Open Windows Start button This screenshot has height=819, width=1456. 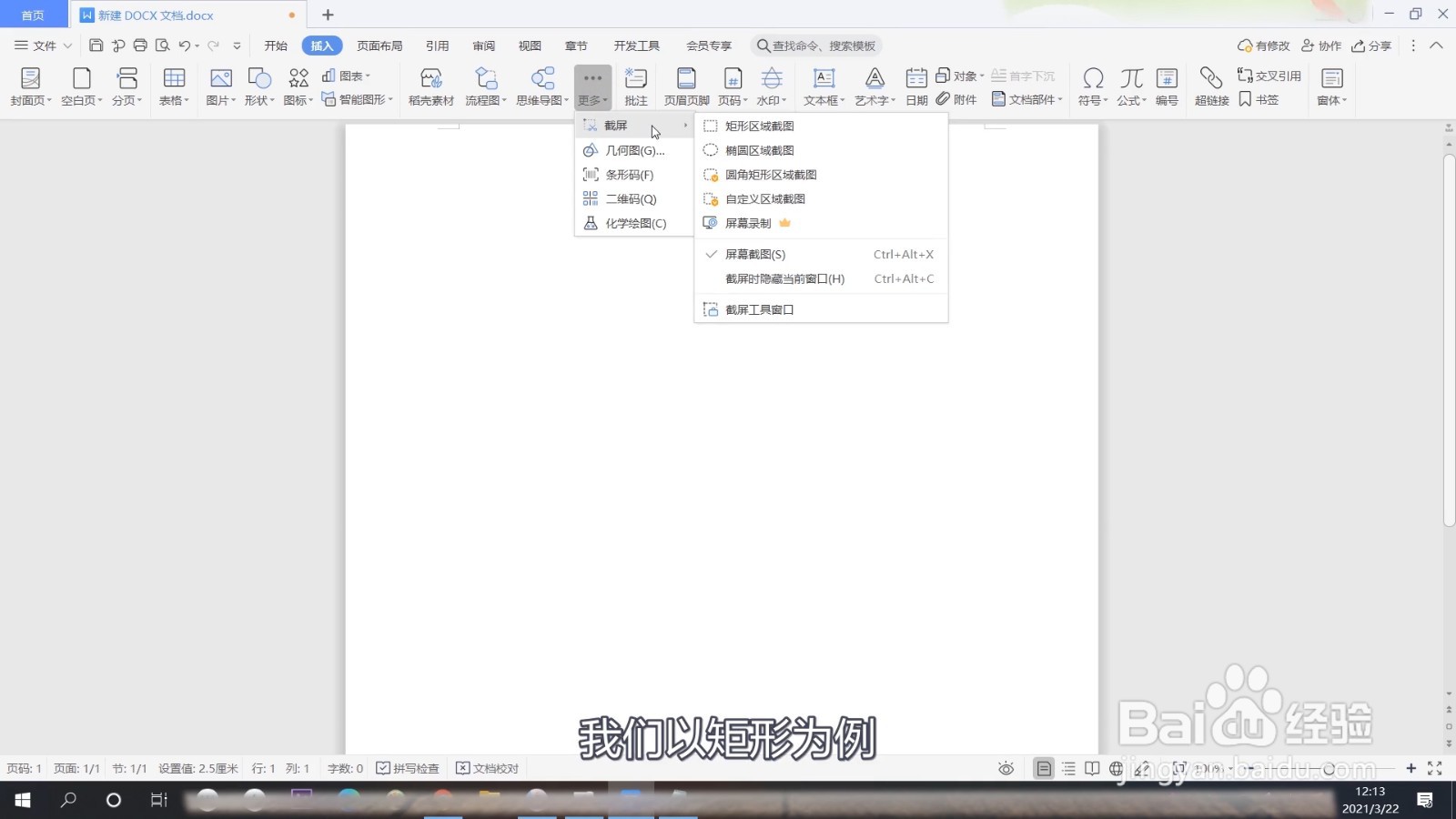tap(23, 800)
